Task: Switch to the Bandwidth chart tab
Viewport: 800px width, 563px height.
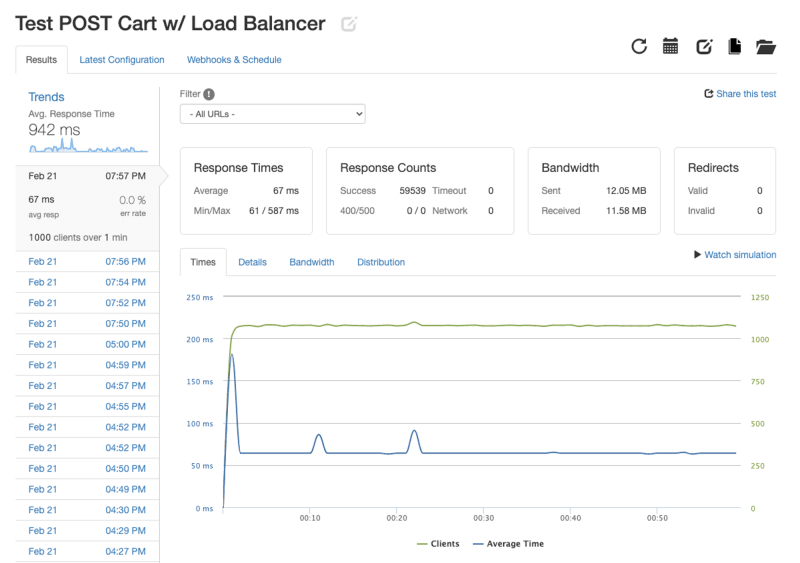Action: [312, 262]
